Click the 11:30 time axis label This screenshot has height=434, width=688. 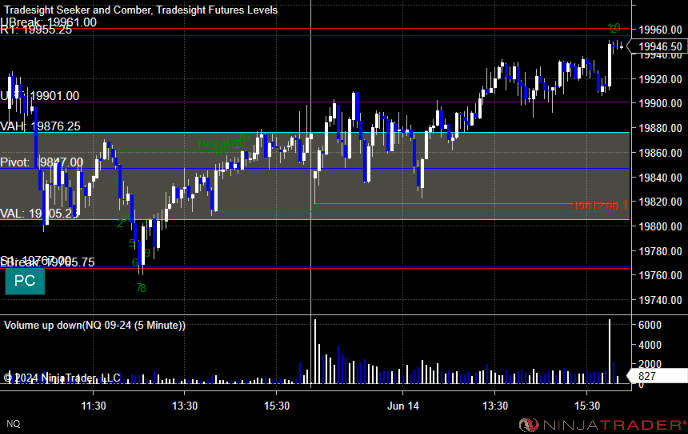click(x=93, y=406)
